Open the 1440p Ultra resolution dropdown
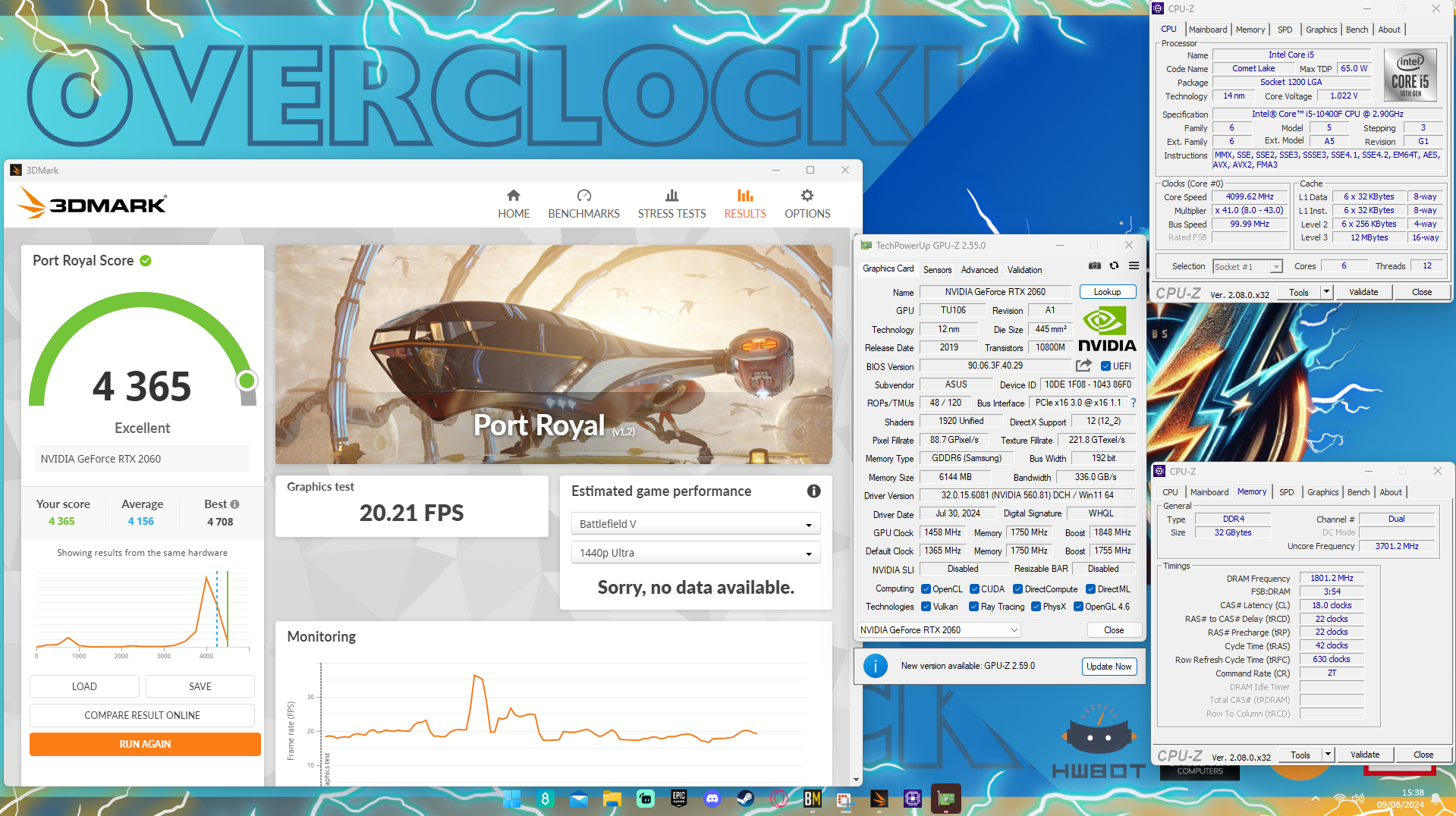This screenshot has width=1456, height=816. (x=696, y=553)
